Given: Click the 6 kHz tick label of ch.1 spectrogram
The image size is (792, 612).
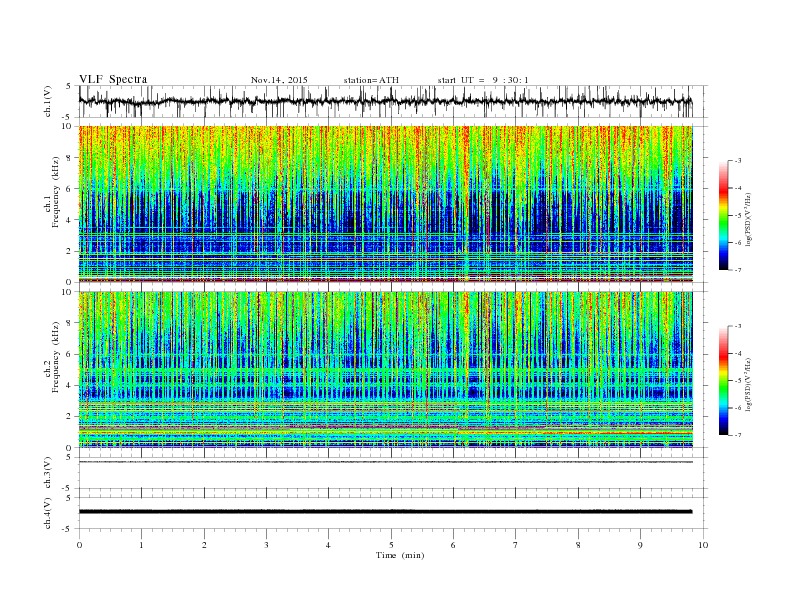Looking at the screenshot, I should tap(70, 189).
